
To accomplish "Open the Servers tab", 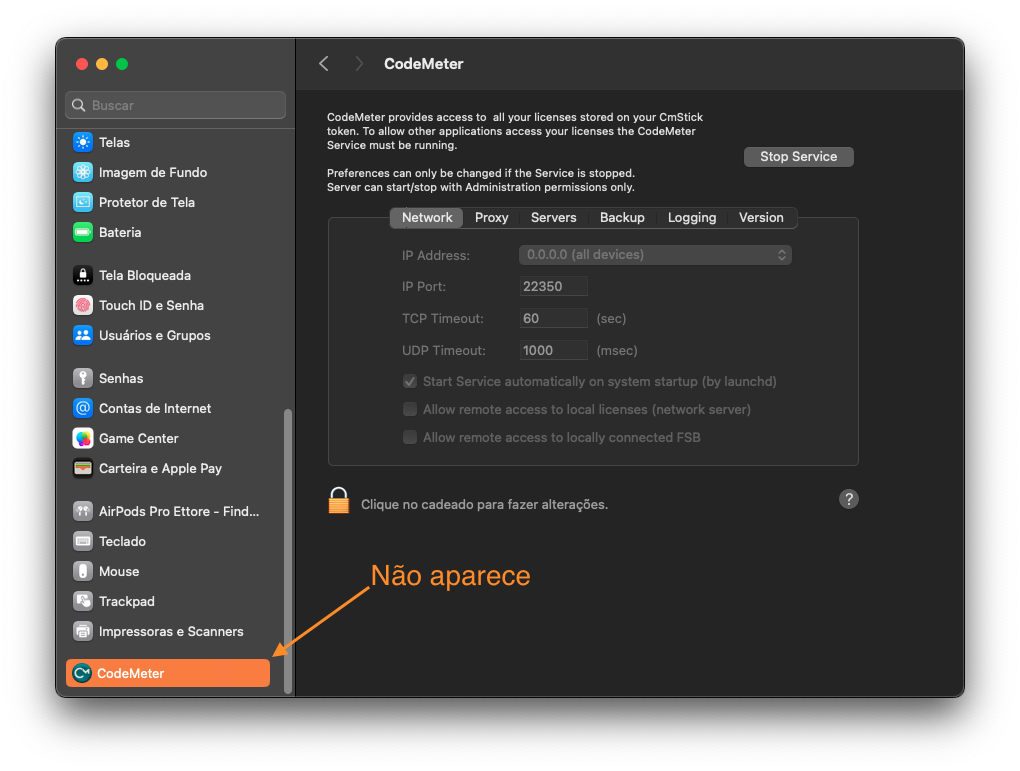I will click(554, 217).
